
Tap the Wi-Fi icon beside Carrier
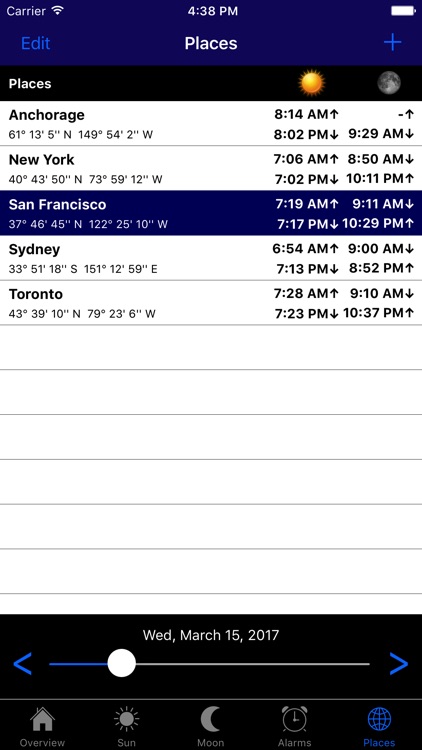(57, 11)
